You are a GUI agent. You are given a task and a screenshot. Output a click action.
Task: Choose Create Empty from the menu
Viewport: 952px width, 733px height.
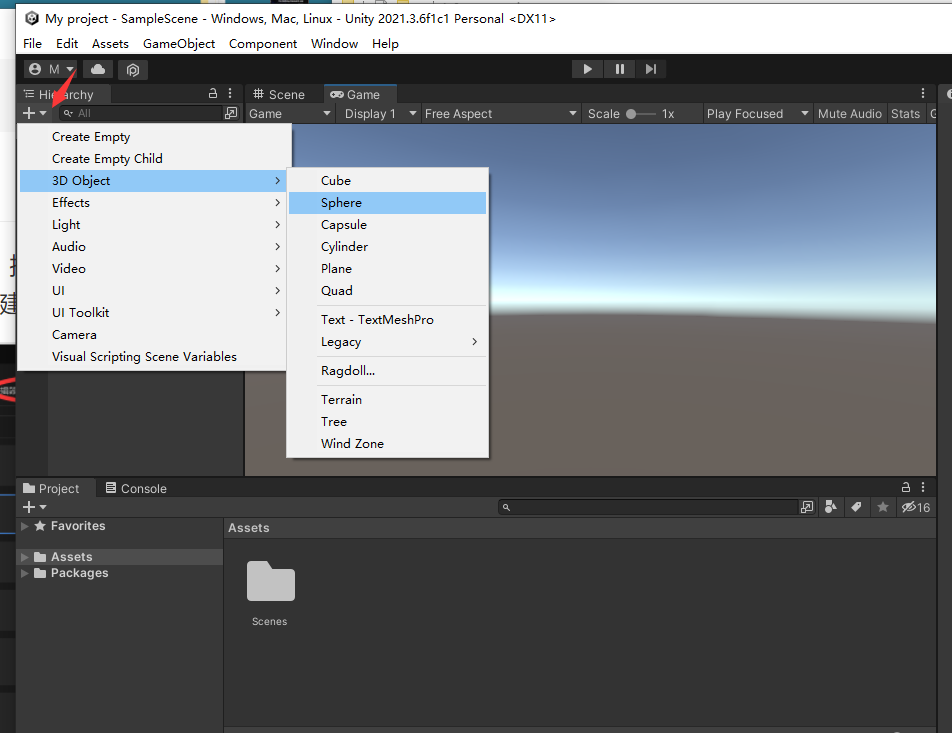click(154, 137)
